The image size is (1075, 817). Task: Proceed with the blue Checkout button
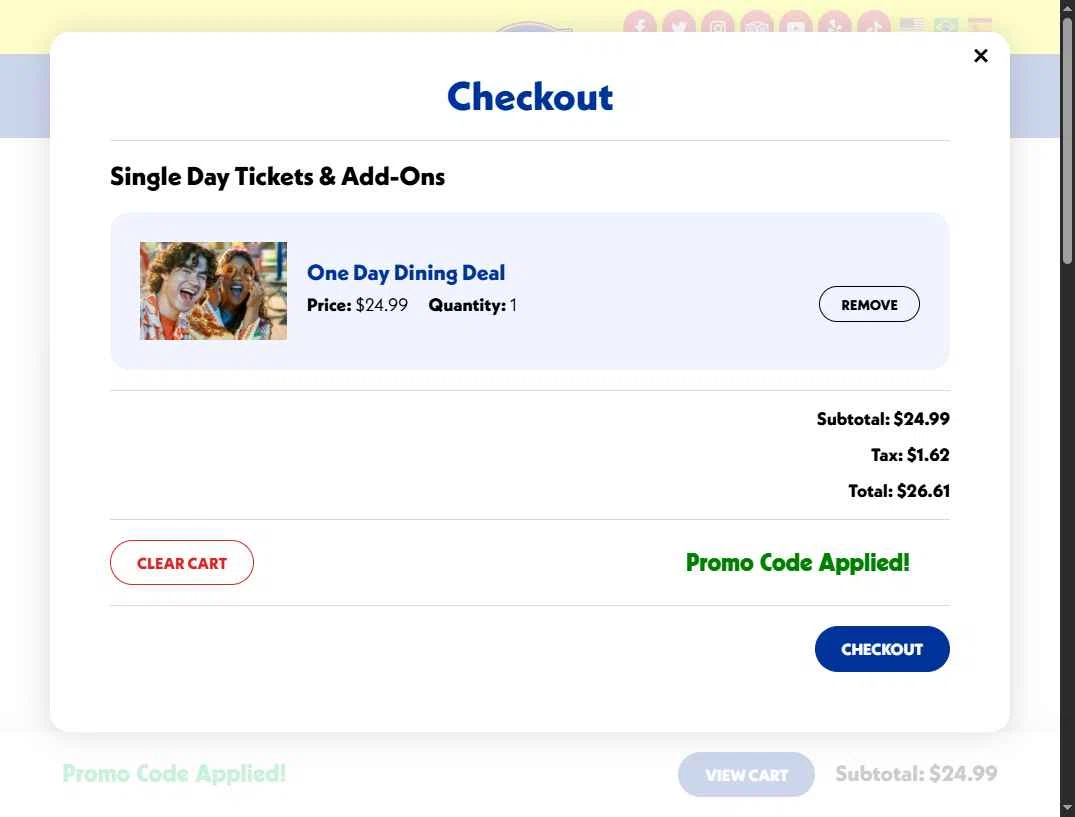coord(882,648)
